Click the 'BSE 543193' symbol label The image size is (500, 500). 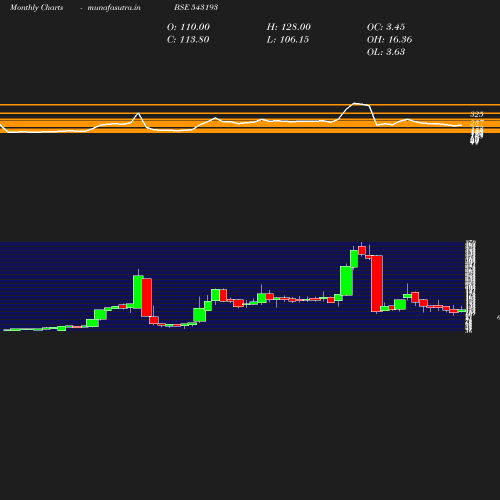[196, 7]
